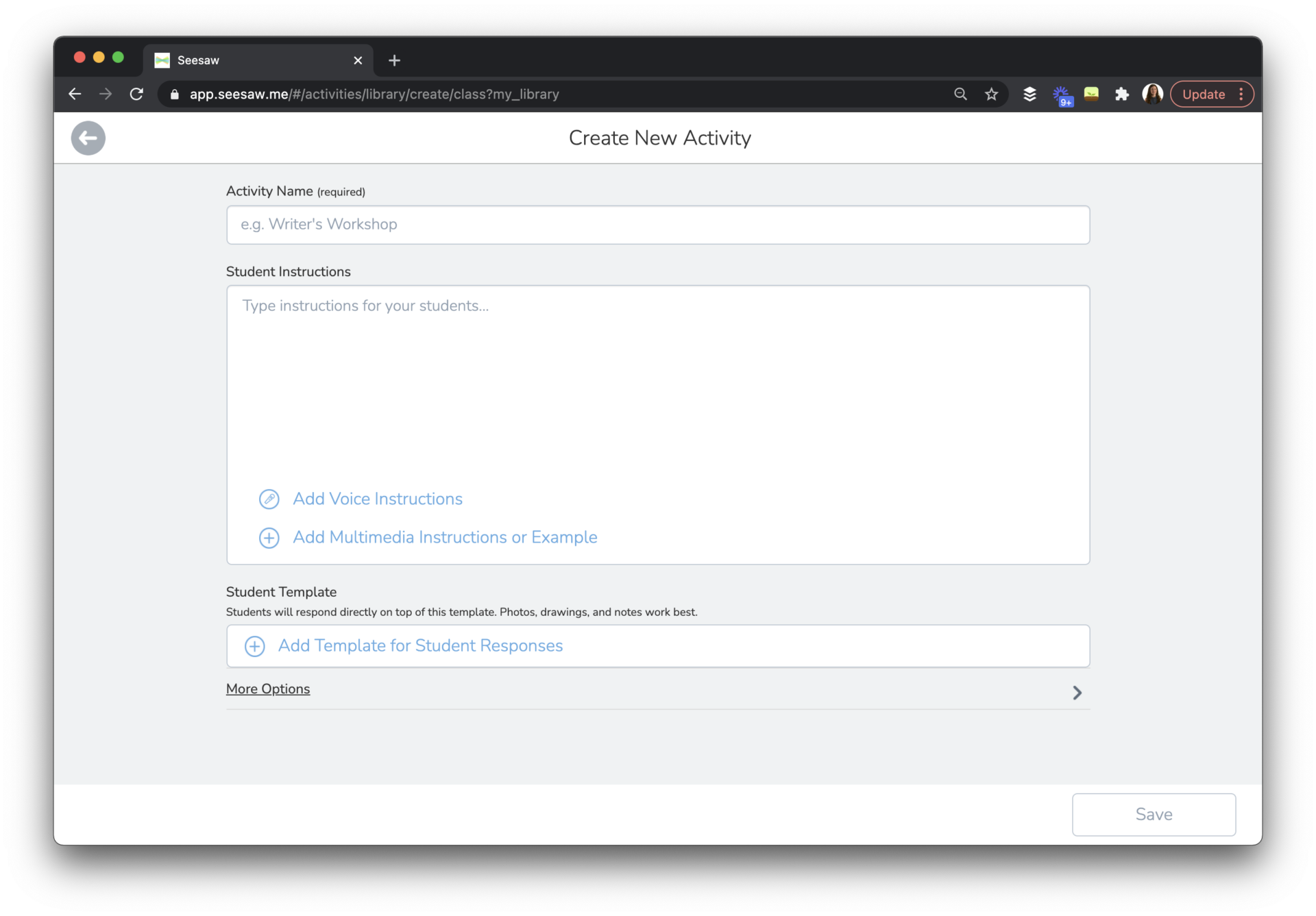Click the plus icon for multimedia instructions

pyautogui.click(x=269, y=538)
